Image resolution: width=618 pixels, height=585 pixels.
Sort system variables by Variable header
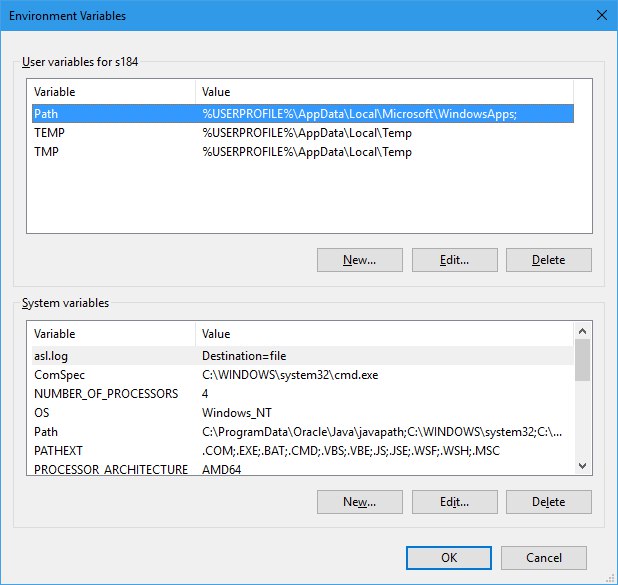coord(114,334)
